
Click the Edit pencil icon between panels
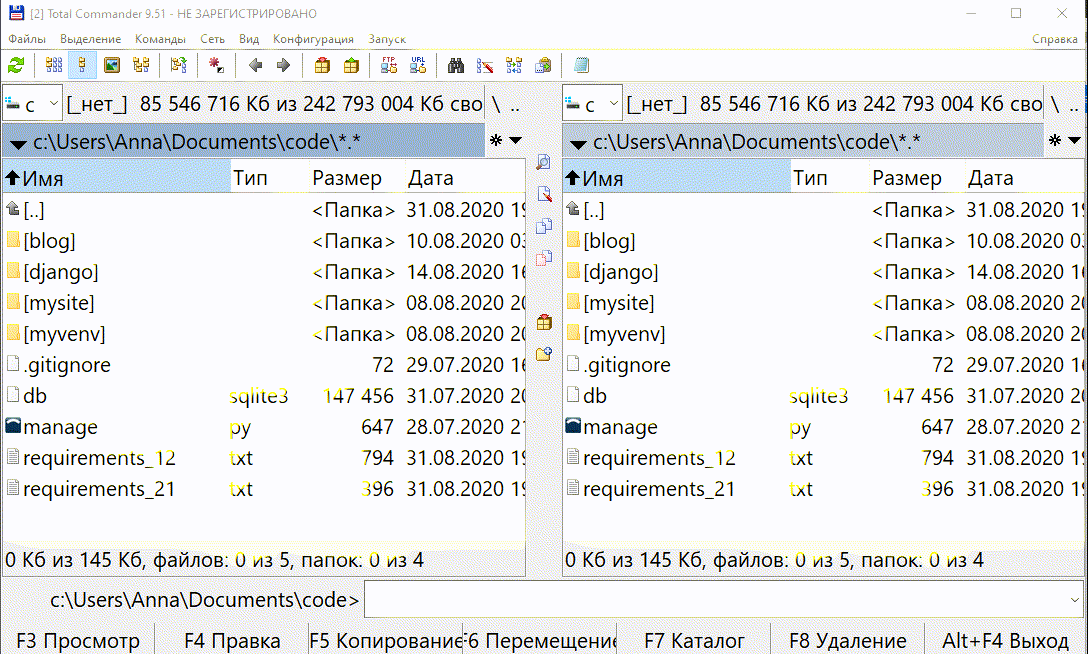coord(544,194)
